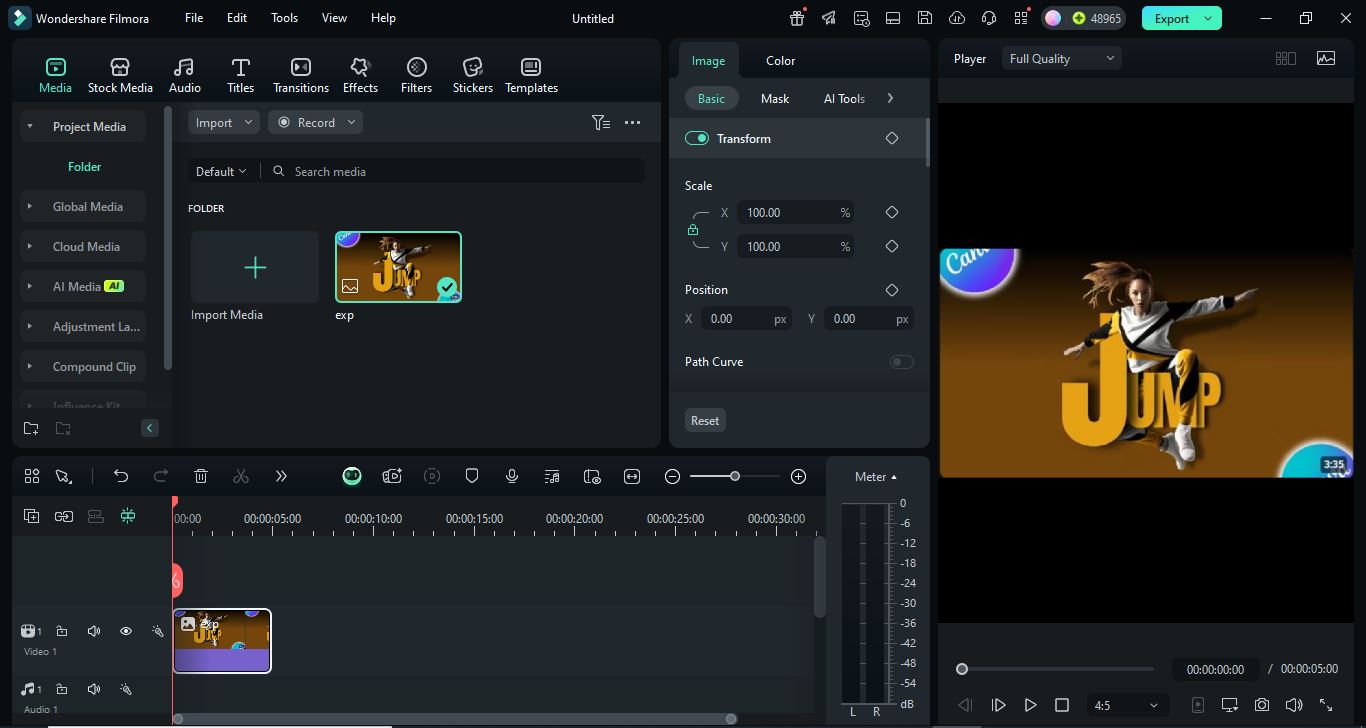Lock the Audio 1 track
1366x728 pixels.
click(62, 689)
